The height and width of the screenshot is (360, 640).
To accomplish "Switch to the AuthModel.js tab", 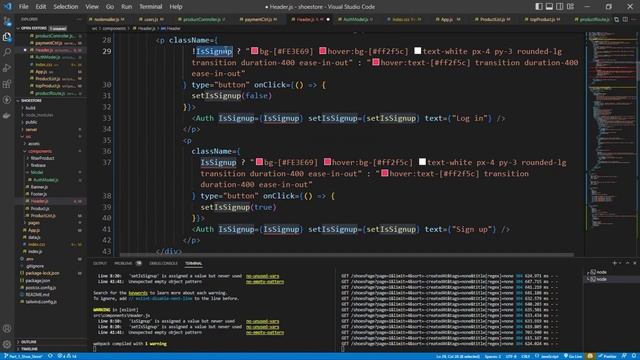I will tap(356, 19).
